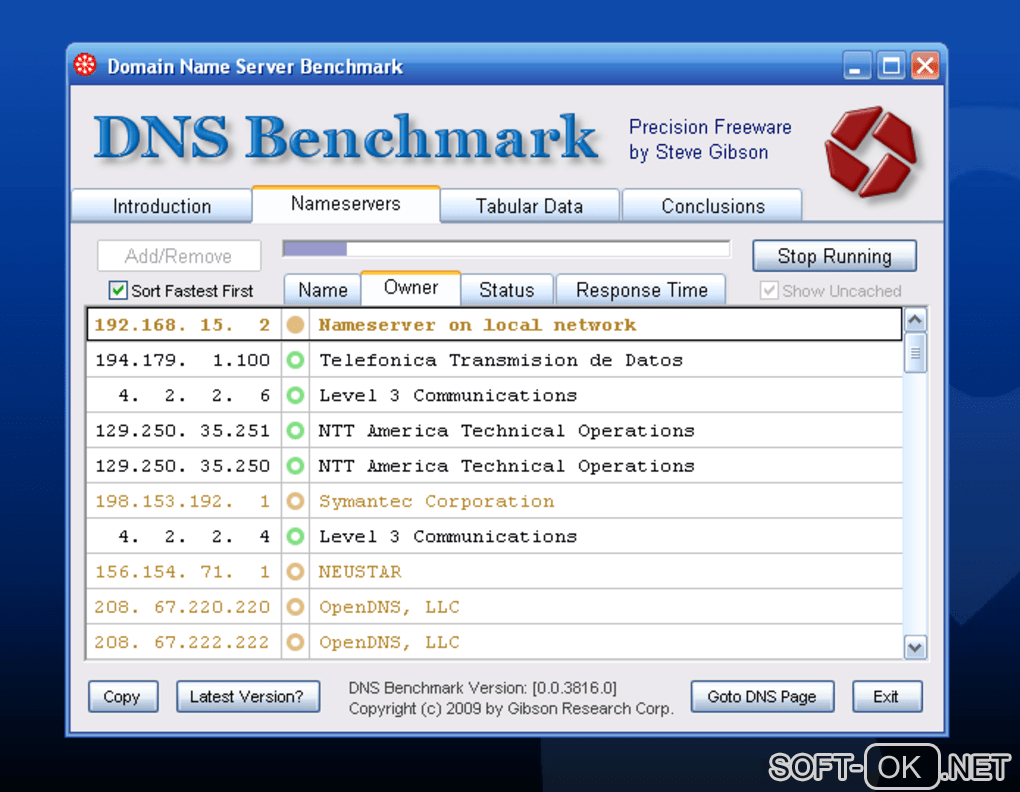Select NTT America row for 129.250.35.251
Viewport: 1020px width, 792px height.
pos(494,430)
